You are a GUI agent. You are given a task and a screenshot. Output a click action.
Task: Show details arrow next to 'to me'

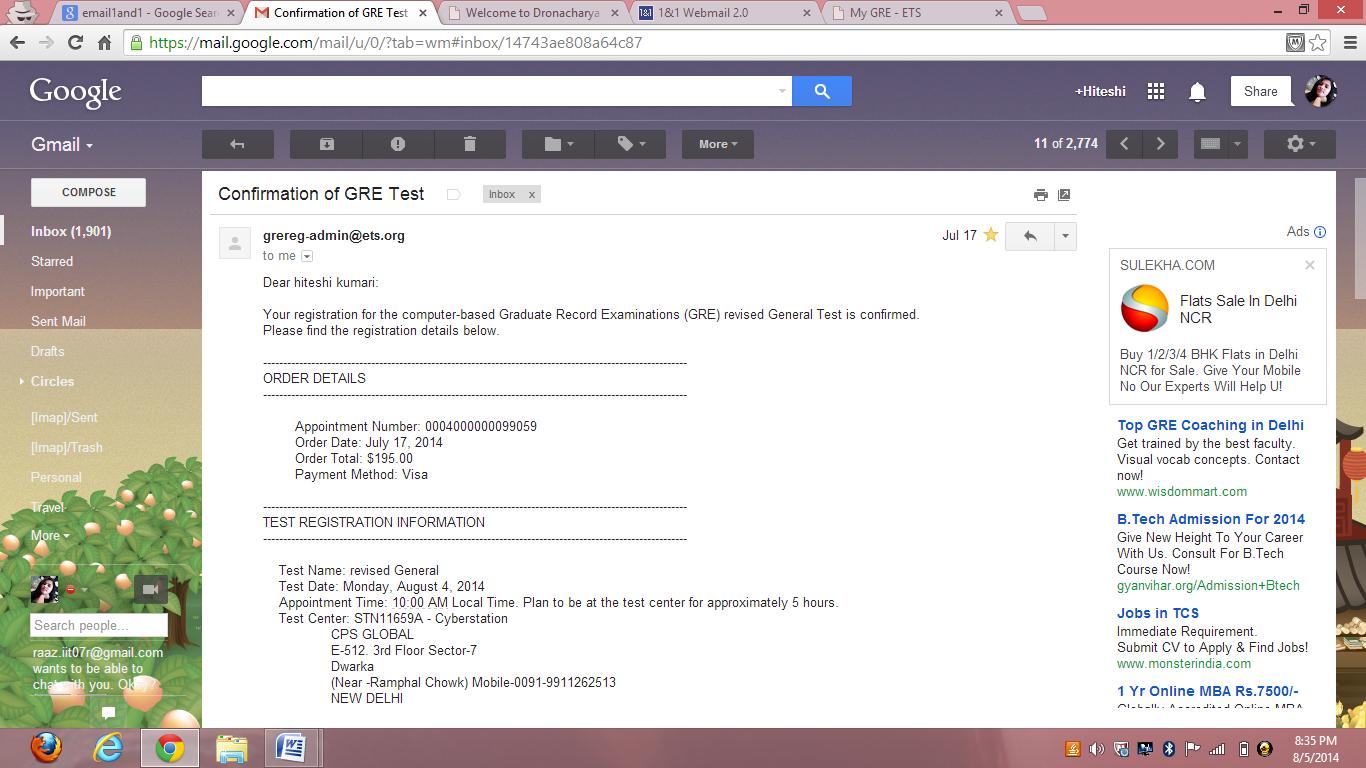[x=307, y=256]
